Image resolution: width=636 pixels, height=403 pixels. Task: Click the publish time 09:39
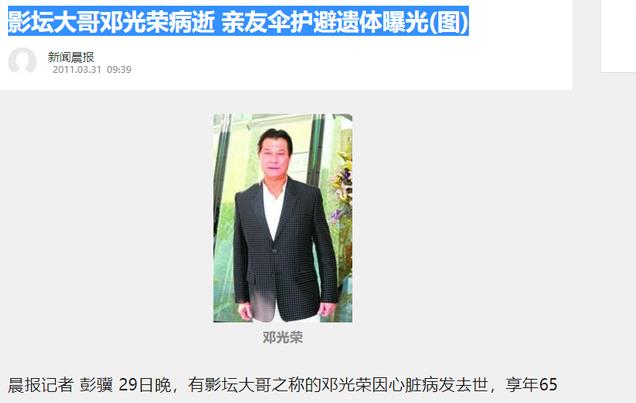coord(119,70)
